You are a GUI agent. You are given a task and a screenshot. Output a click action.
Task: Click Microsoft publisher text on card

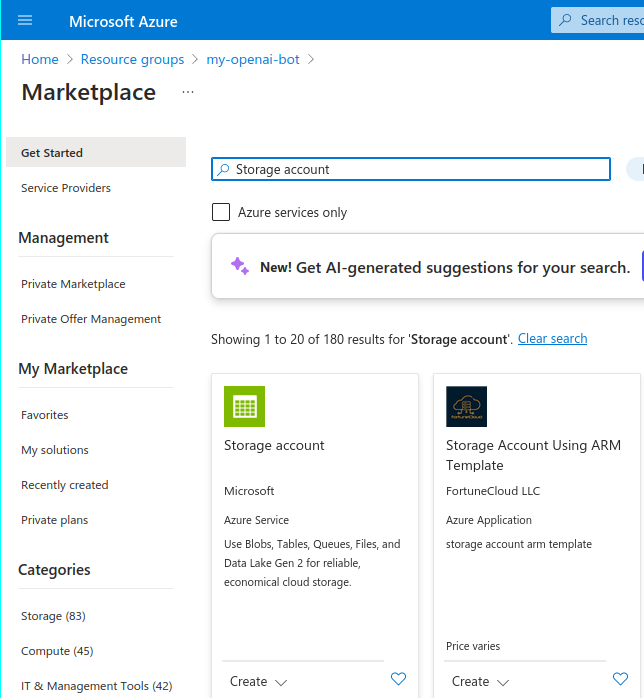(x=249, y=491)
